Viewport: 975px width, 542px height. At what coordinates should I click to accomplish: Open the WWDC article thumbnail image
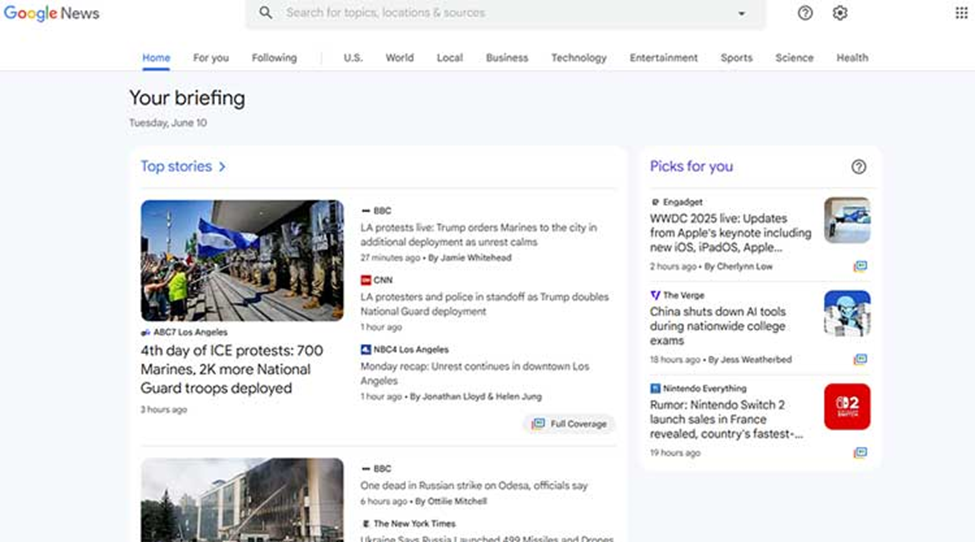click(x=847, y=220)
